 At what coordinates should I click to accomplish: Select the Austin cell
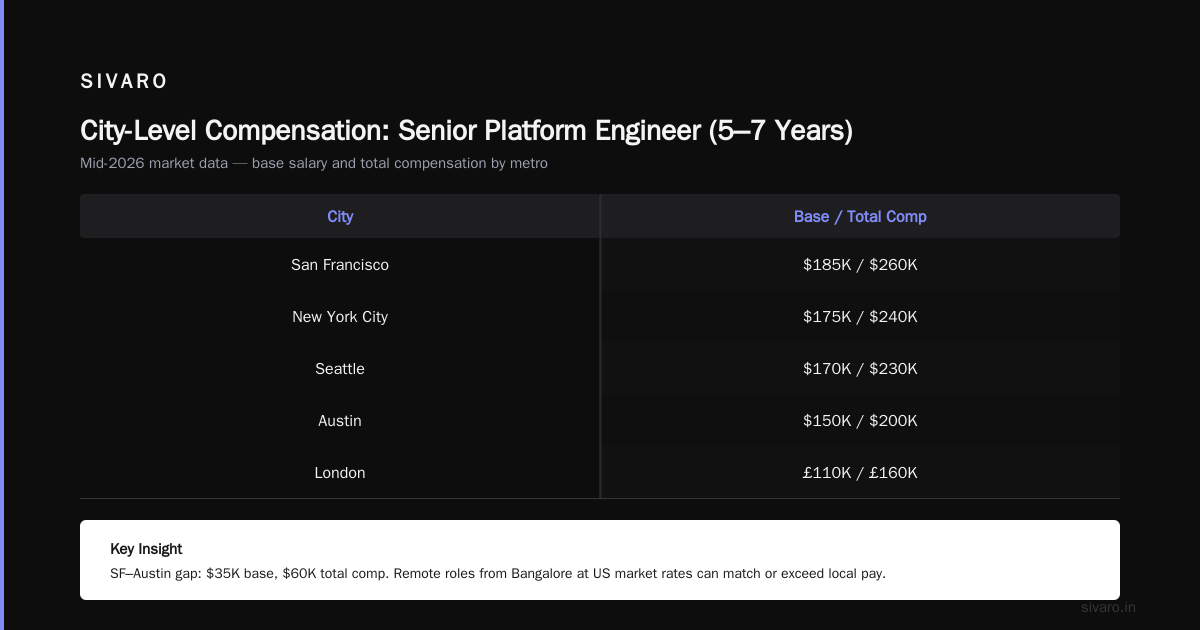click(x=340, y=421)
